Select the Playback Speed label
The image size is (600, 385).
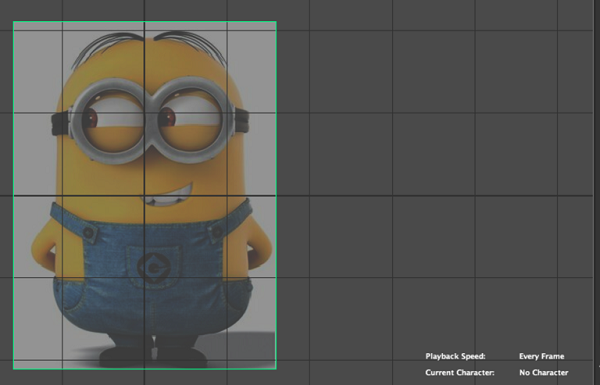[x=455, y=356]
